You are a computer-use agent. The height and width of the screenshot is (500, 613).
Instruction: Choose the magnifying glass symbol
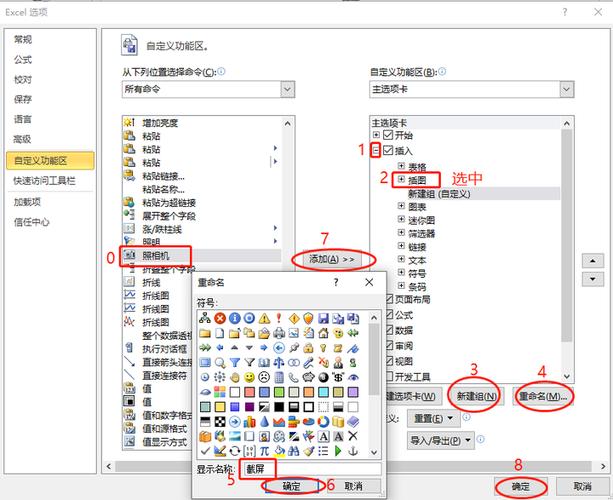point(220,362)
